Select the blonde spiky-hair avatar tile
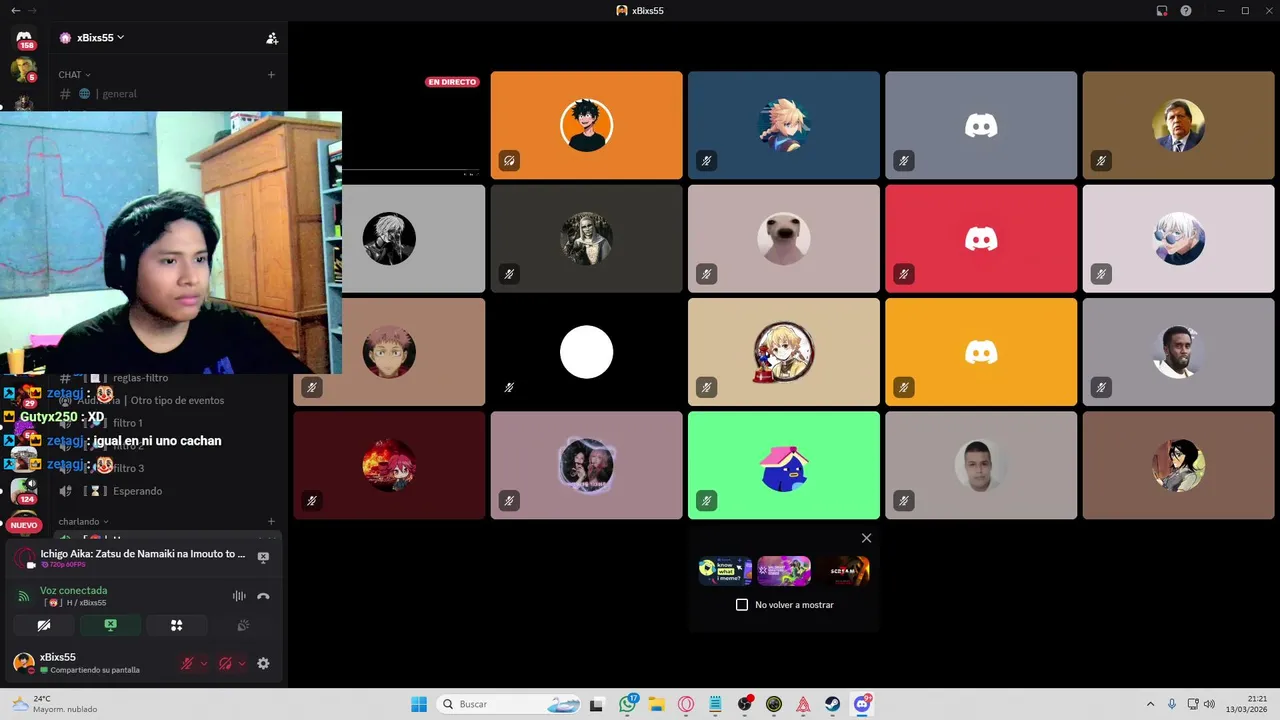This screenshot has width=1280, height=720. [784, 125]
